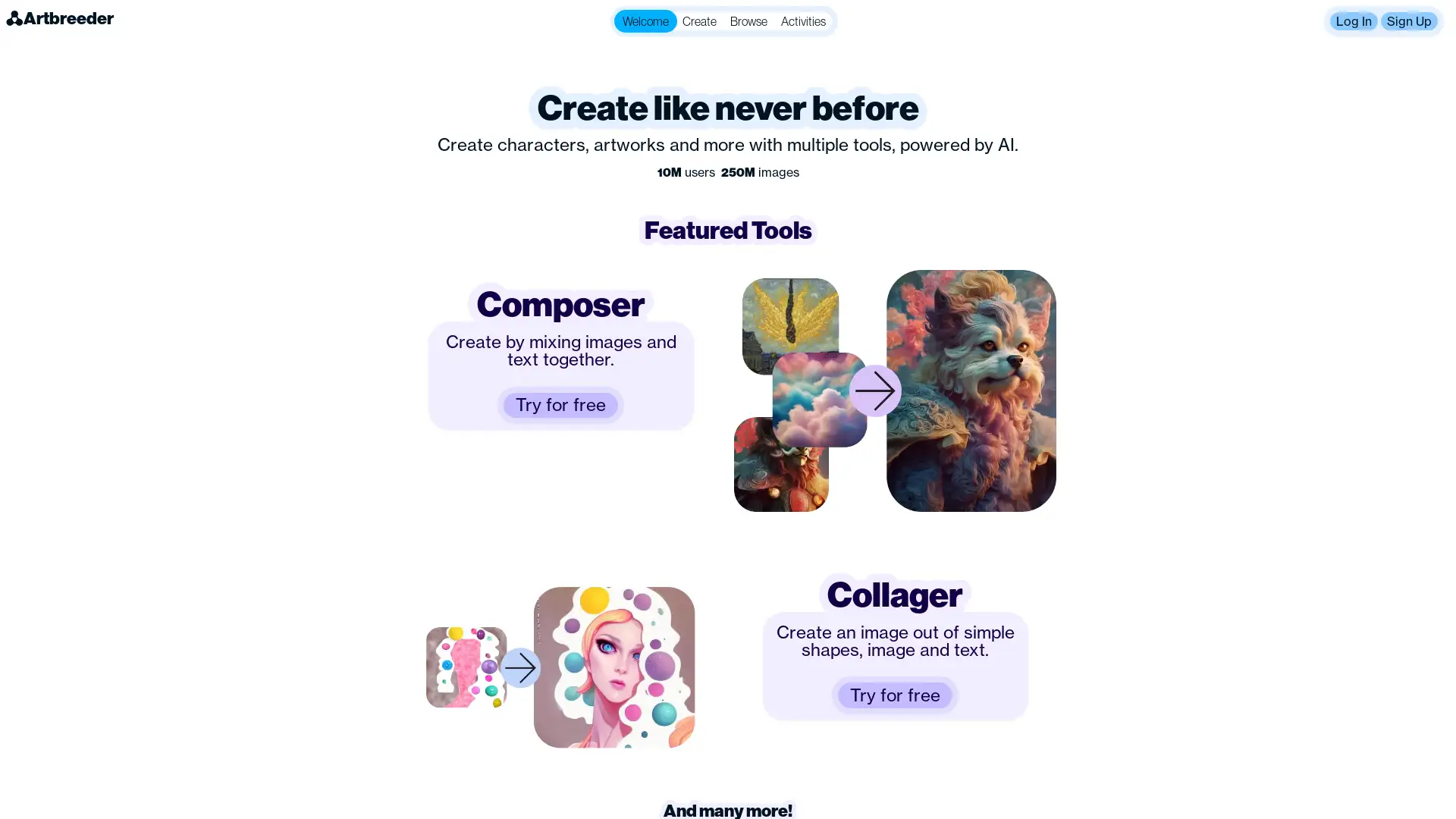
Task: Open the Activities menu item
Action: click(803, 21)
